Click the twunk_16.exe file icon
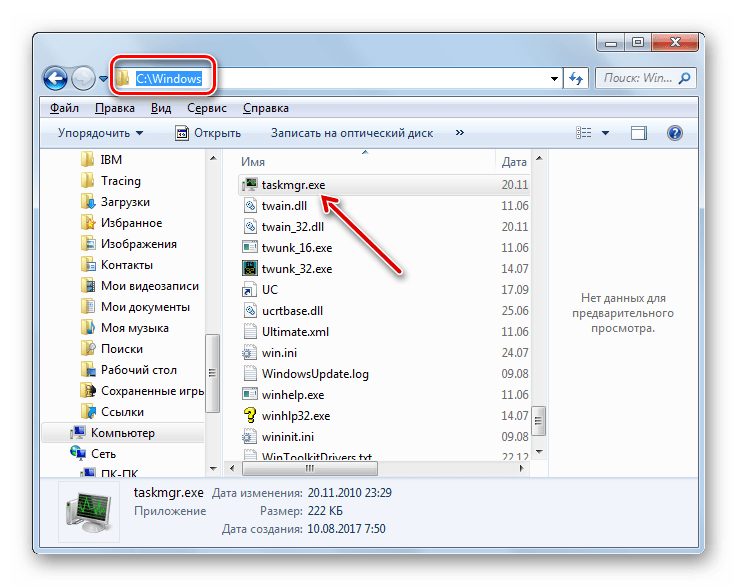738x587 pixels. click(x=249, y=248)
